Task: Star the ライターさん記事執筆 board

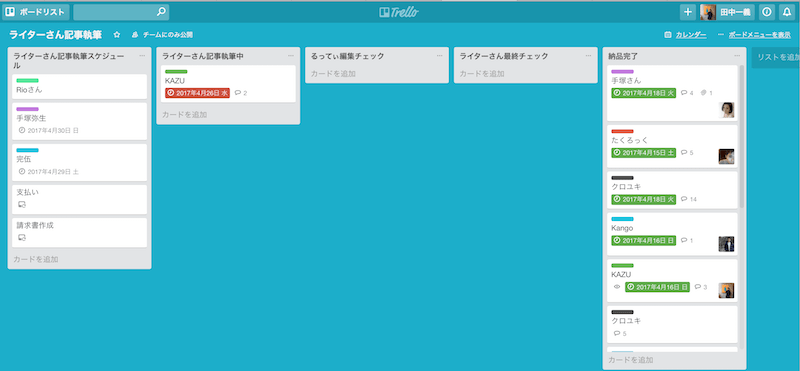Action: click(117, 35)
